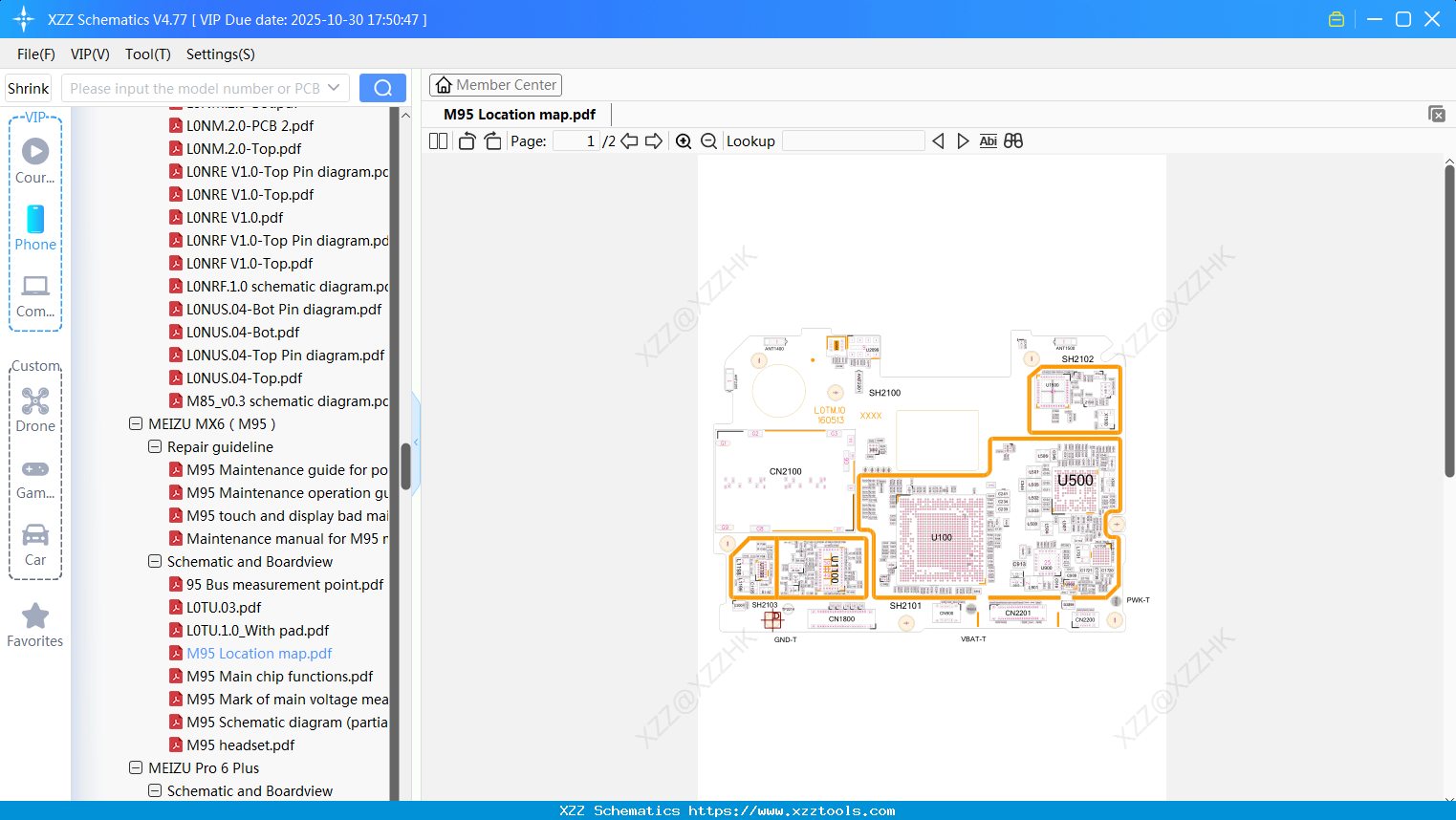Image resolution: width=1456 pixels, height=820 pixels.
Task: Toggle the dual-view comparison icon
Action: click(x=1013, y=140)
